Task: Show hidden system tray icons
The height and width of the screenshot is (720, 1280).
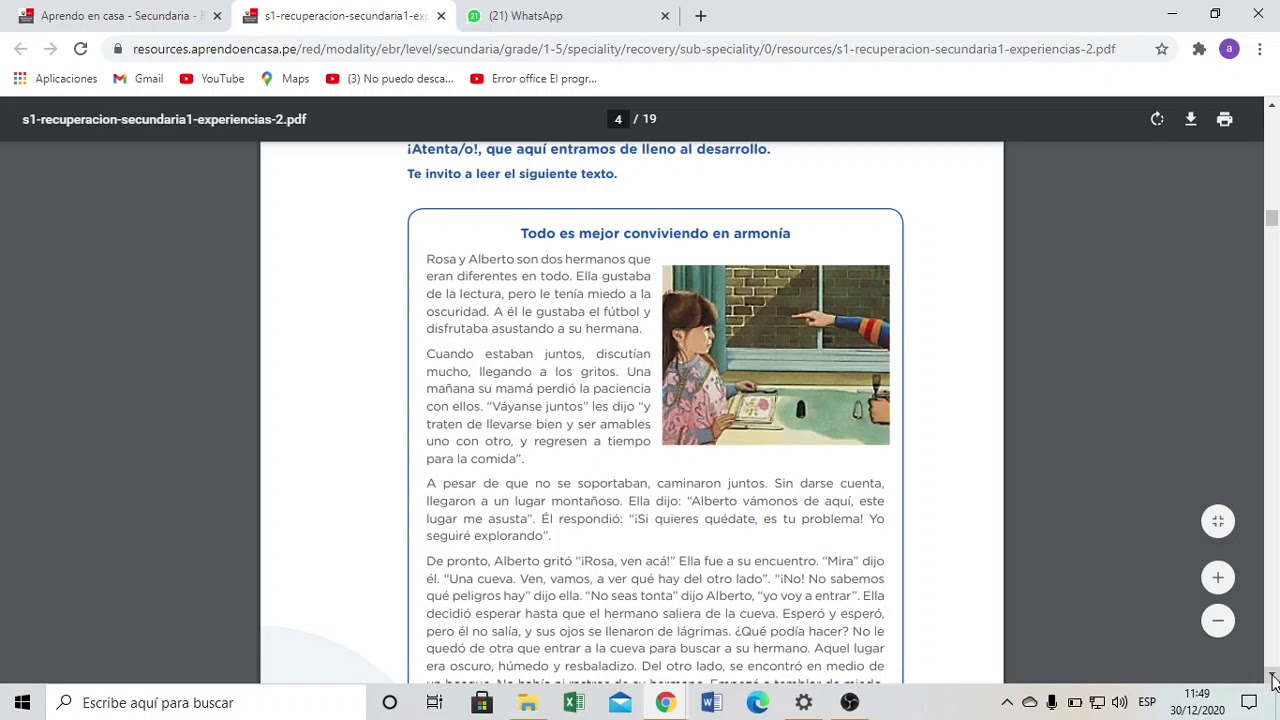Action: pos(1007,703)
